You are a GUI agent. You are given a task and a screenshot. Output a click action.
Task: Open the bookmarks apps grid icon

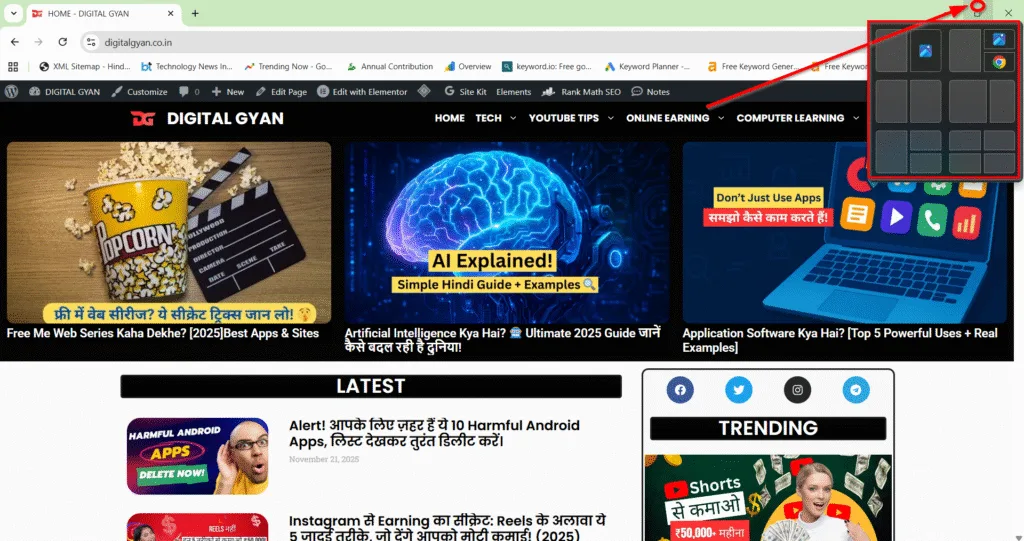click(13, 67)
